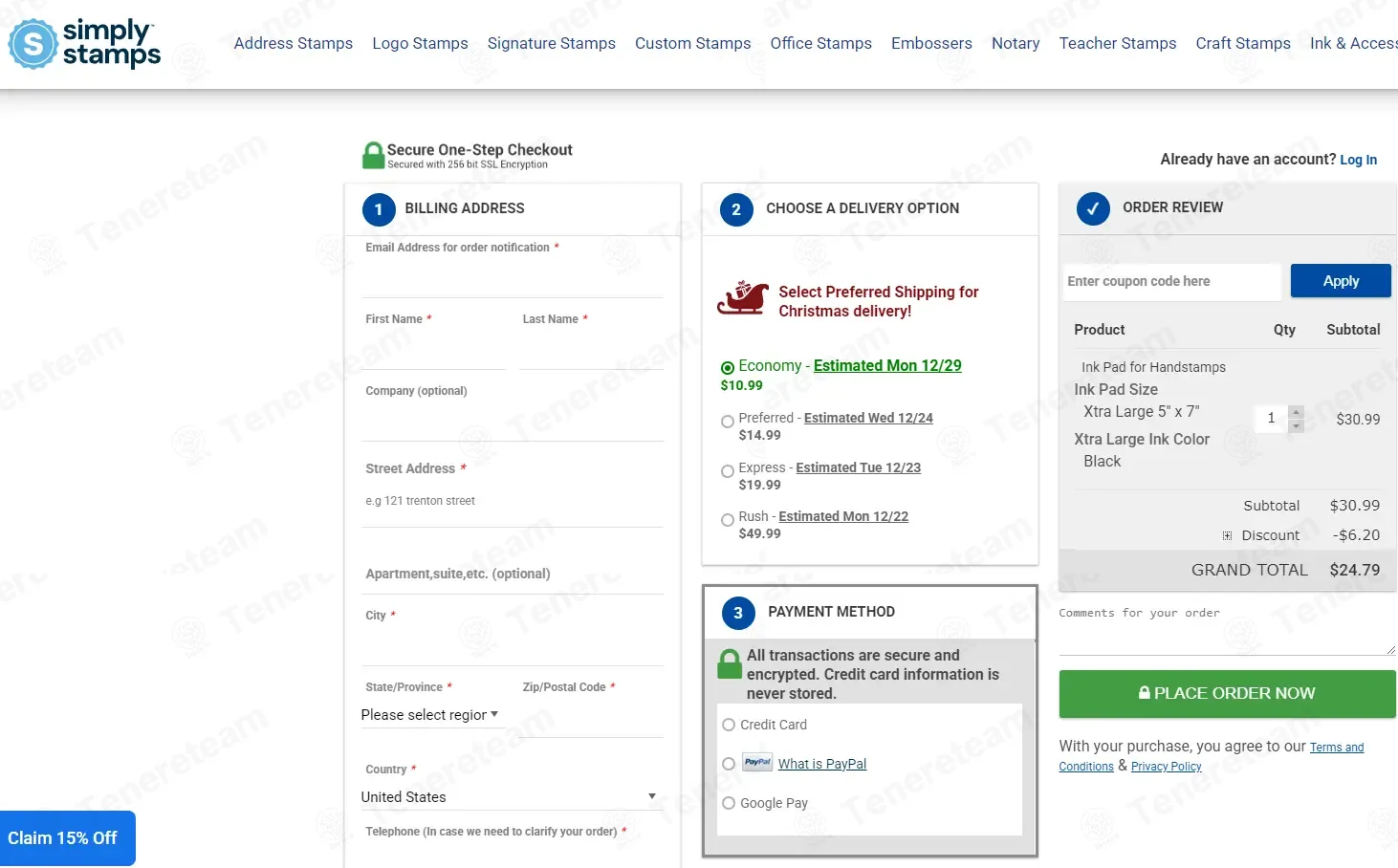The width and height of the screenshot is (1398, 868).
Task: Select Credit Card payment method
Action: pyautogui.click(x=729, y=725)
